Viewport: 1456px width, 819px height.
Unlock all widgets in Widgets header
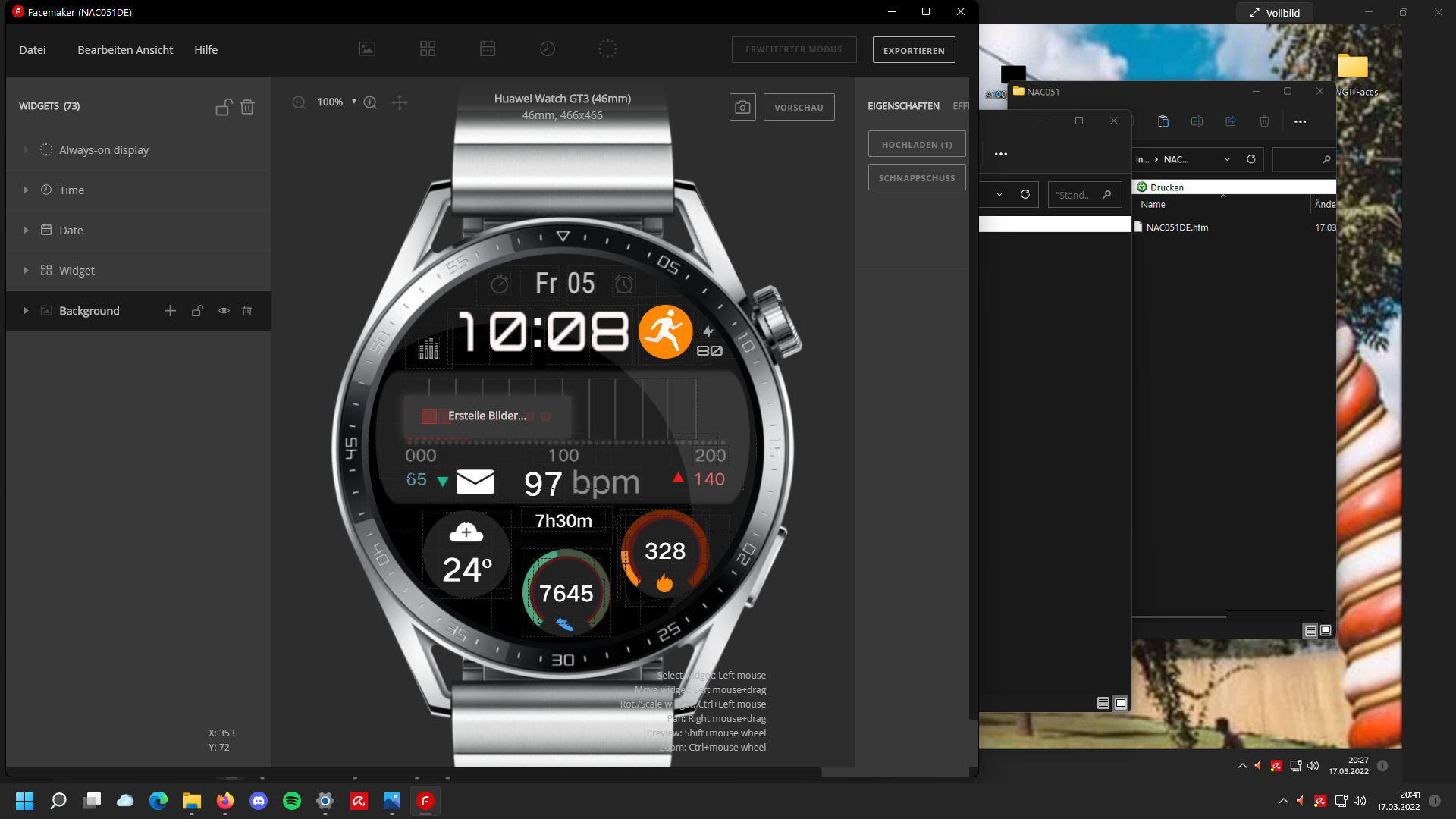(x=223, y=107)
